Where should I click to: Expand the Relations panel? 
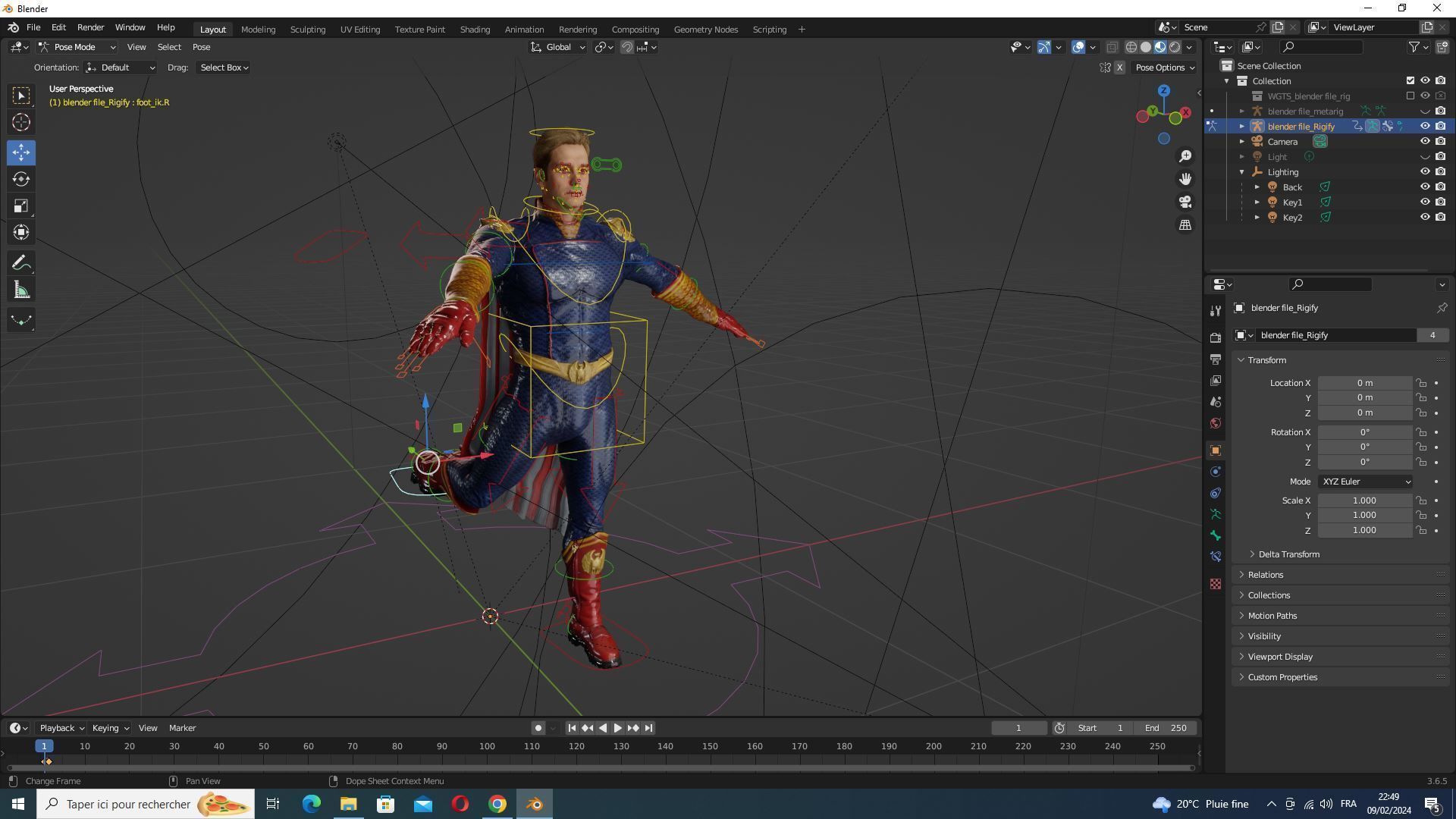click(x=1265, y=575)
